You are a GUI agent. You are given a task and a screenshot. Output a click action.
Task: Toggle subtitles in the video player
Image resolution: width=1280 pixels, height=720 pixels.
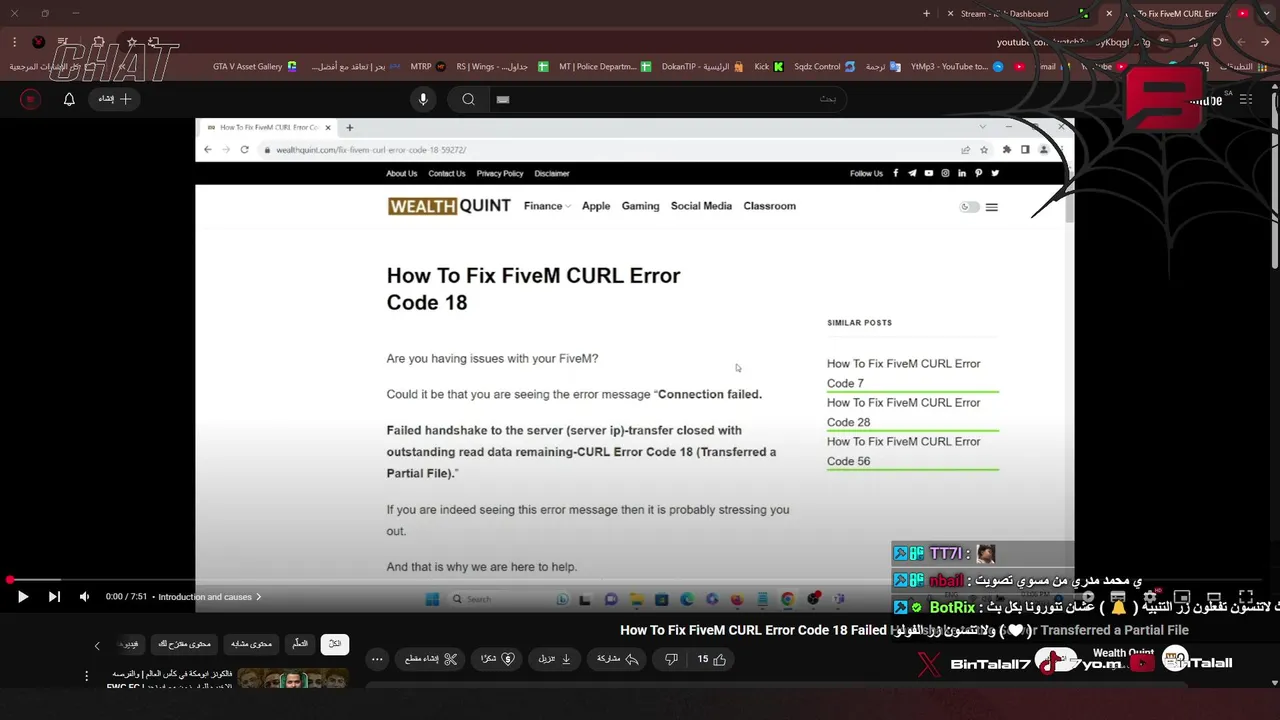click(1118, 597)
